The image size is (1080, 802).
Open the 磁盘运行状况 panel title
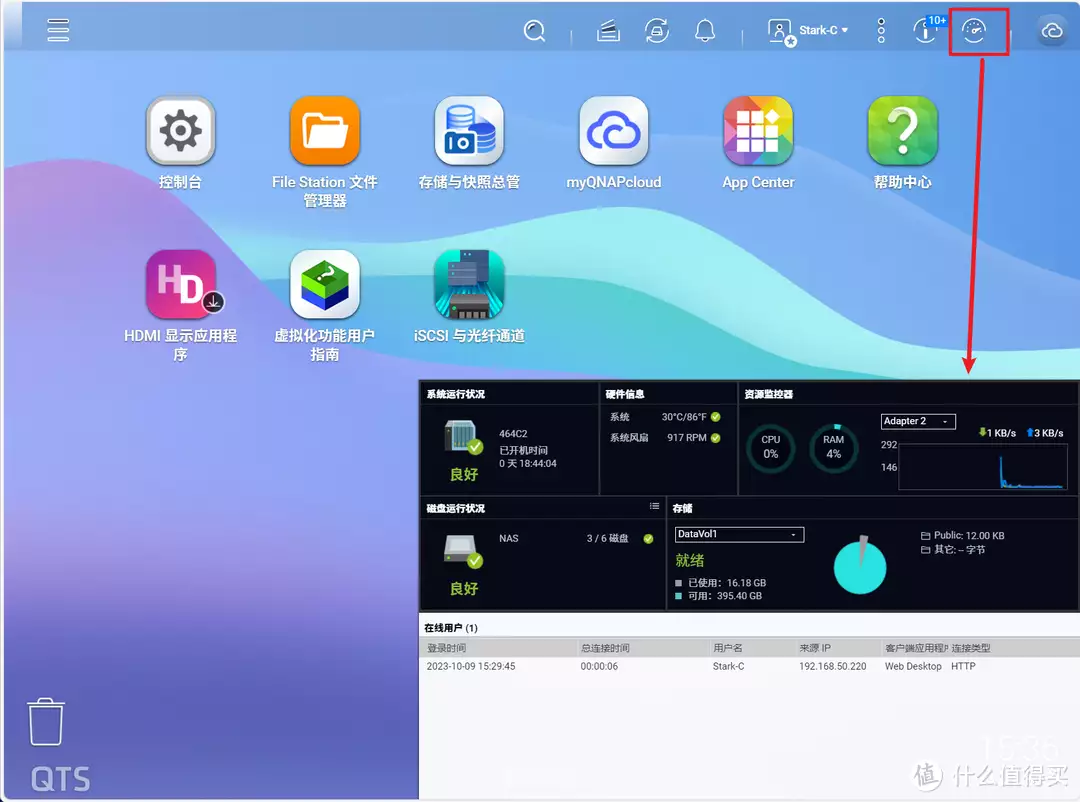[456, 508]
